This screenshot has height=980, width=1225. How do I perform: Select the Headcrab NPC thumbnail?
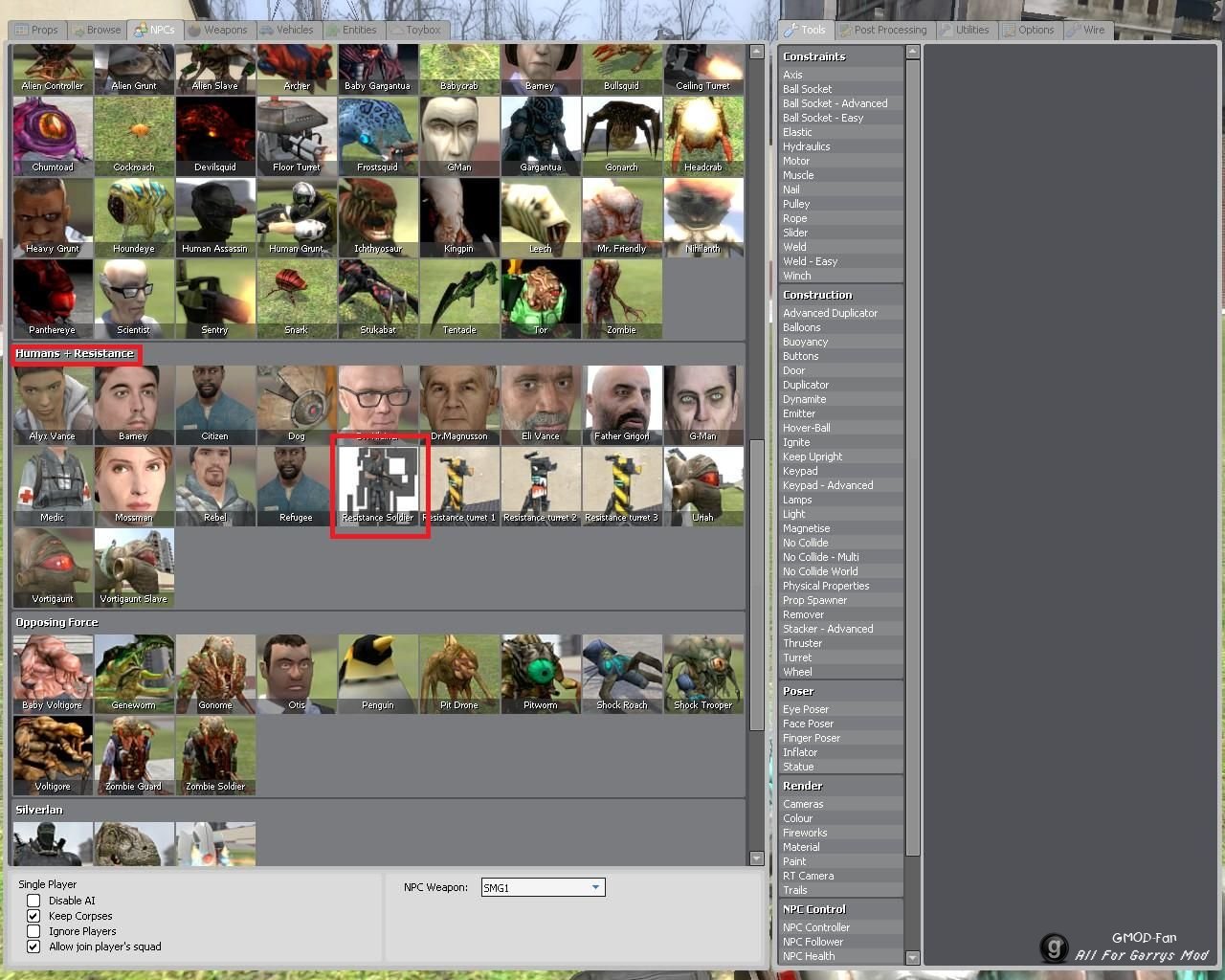coord(703,136)
